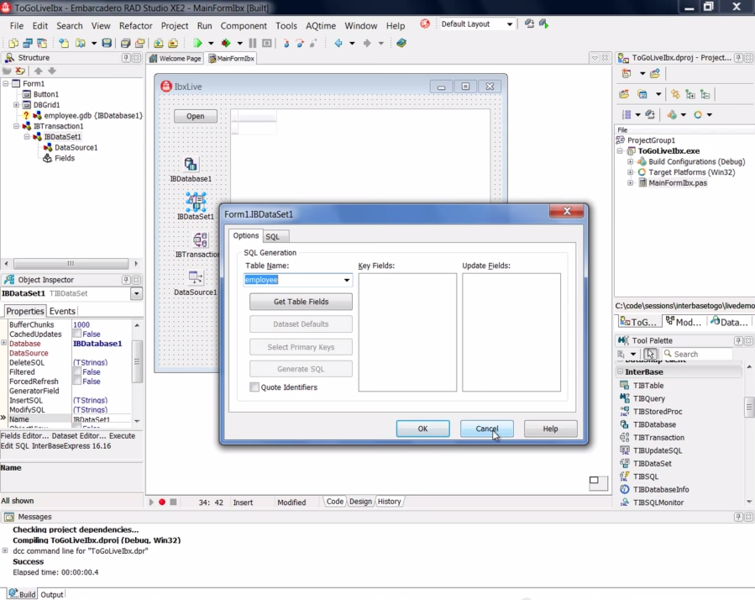Click the TIBDatabase palette icon
This screenshot has width=755, height=600.
[625, 424]
